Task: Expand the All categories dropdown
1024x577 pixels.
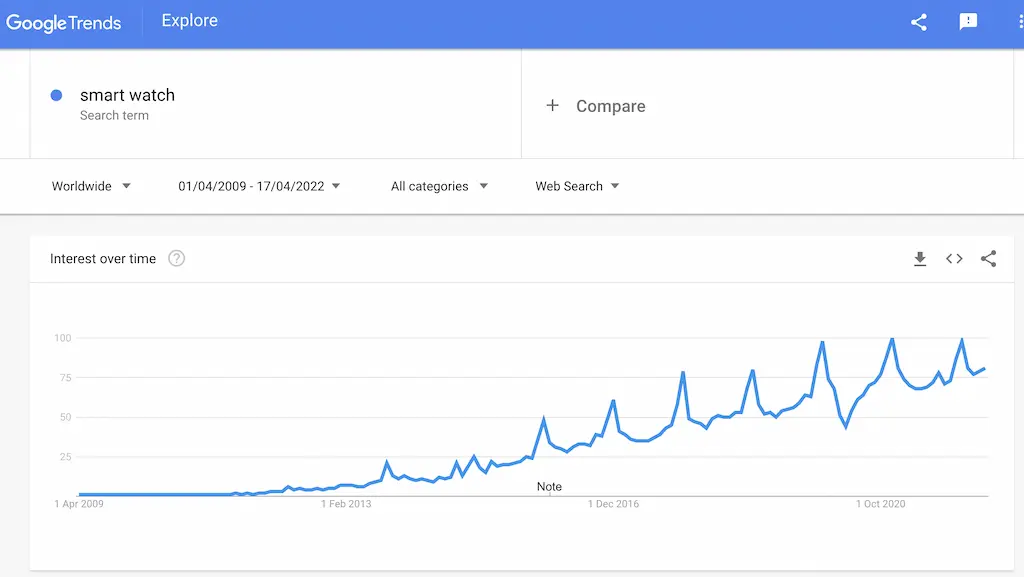Action: click(439, 186)
